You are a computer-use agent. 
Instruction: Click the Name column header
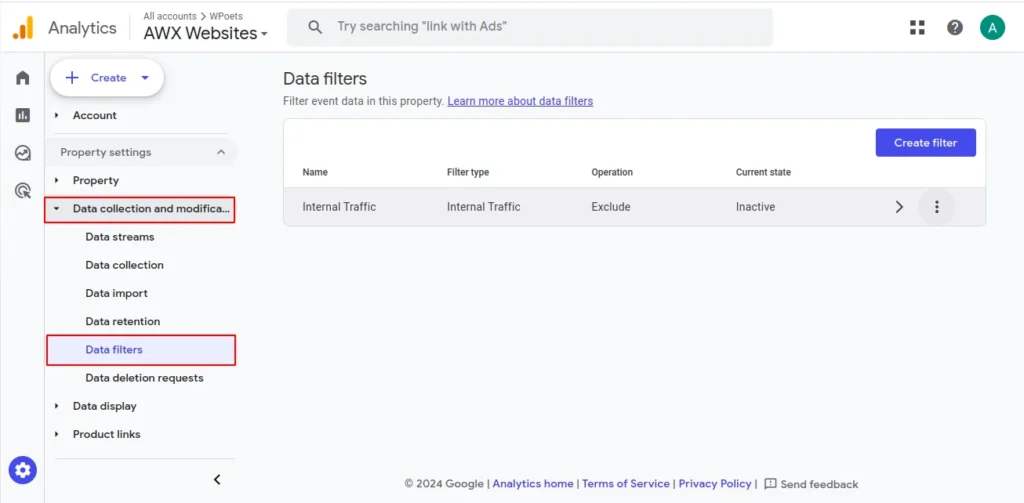click(x=315, y=172)
